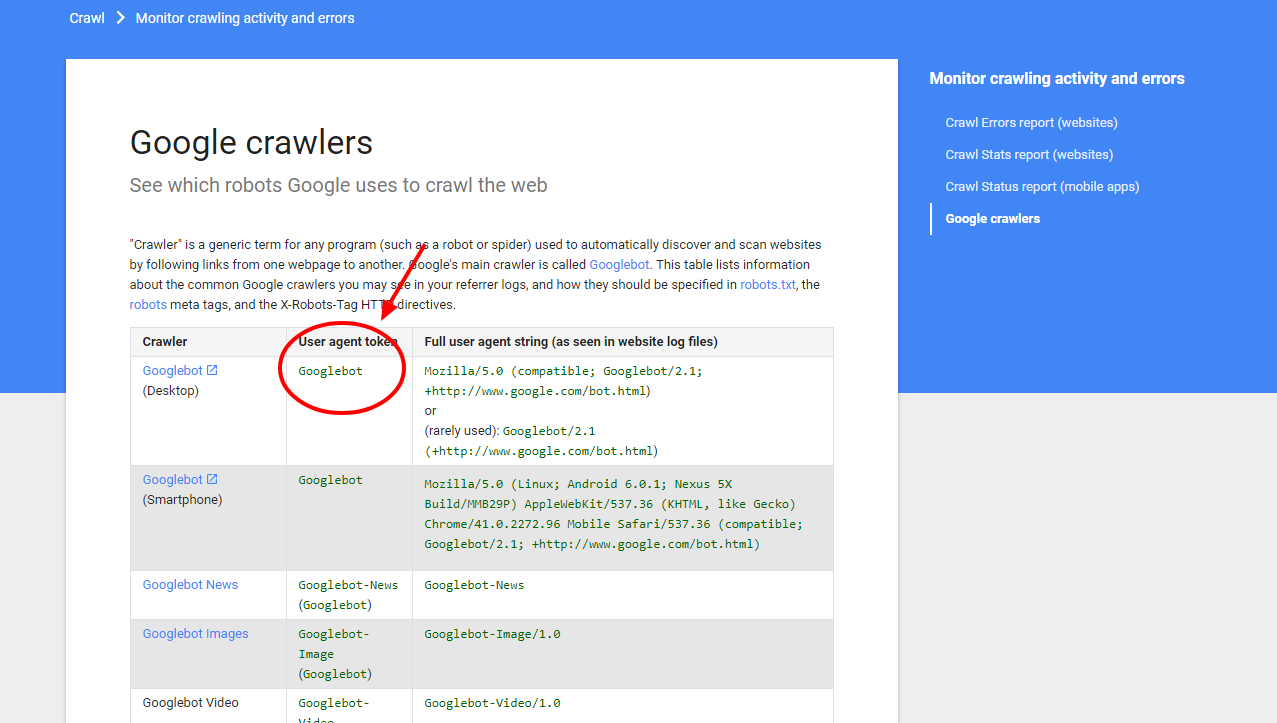Viewport: 1277px width, 723px height.
Task: Select the highlighted Google crawlers sidebar item
Action: pyautogui.click(x=992, y=218)
